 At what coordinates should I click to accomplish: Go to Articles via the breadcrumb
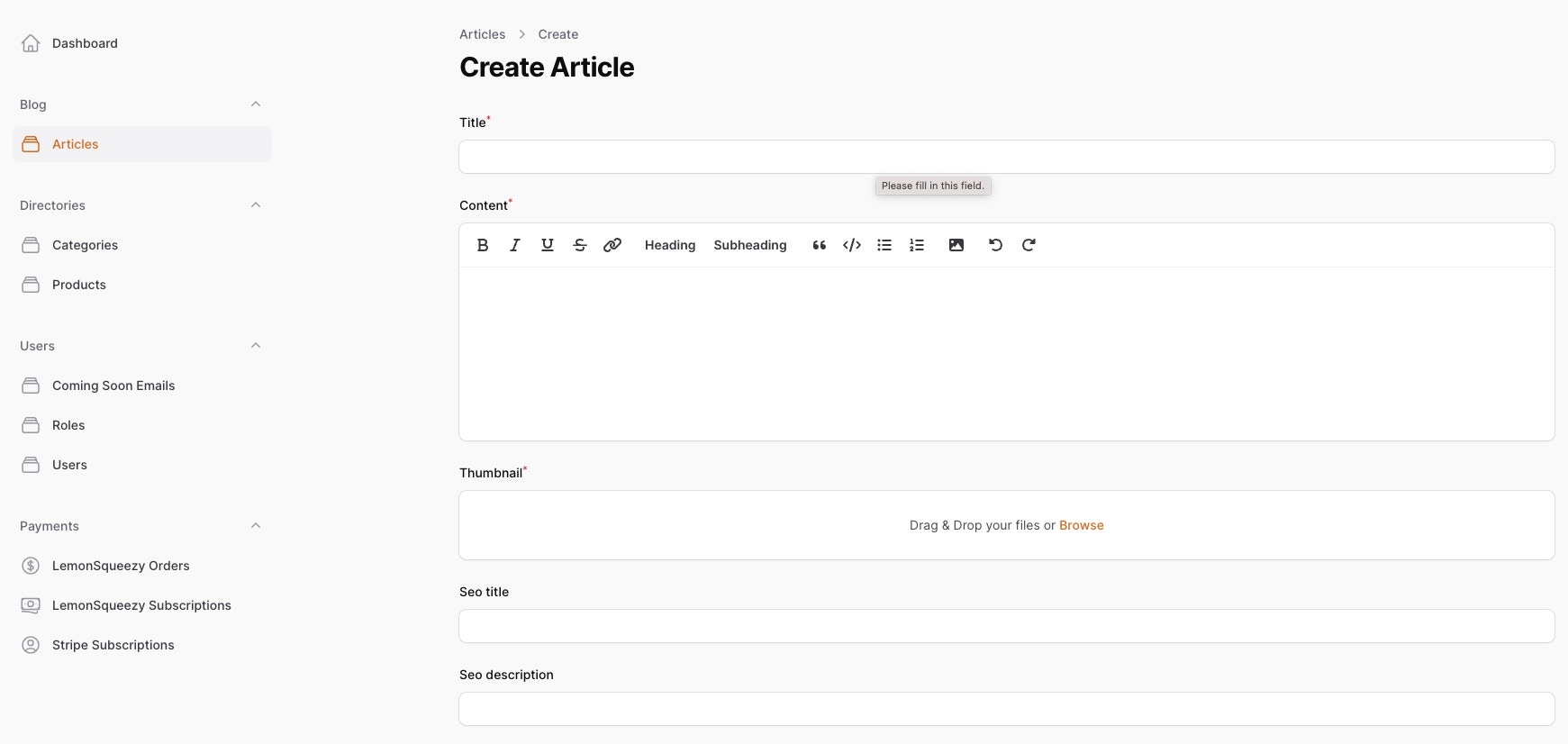point(482,34)
